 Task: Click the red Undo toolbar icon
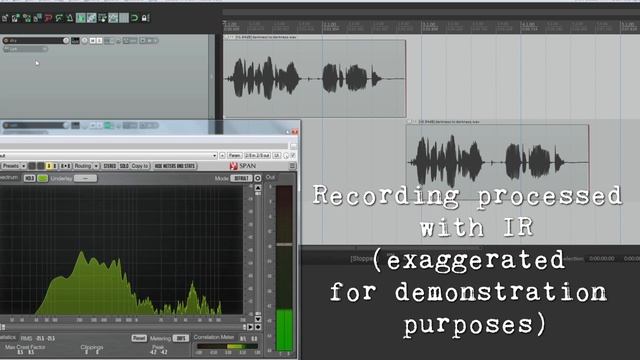pyautogui.click(x=48, y=18)
